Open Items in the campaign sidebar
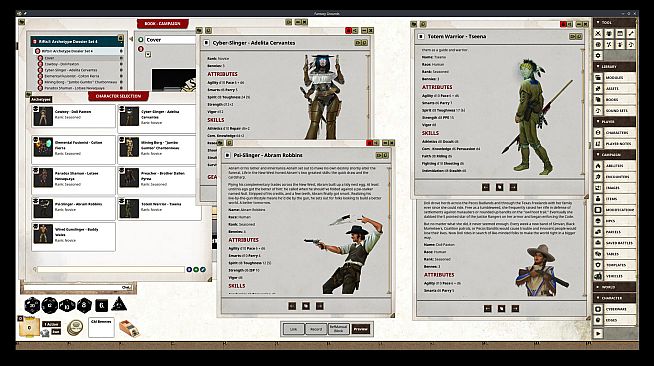 pyautogui.click(x=615, y=199)
